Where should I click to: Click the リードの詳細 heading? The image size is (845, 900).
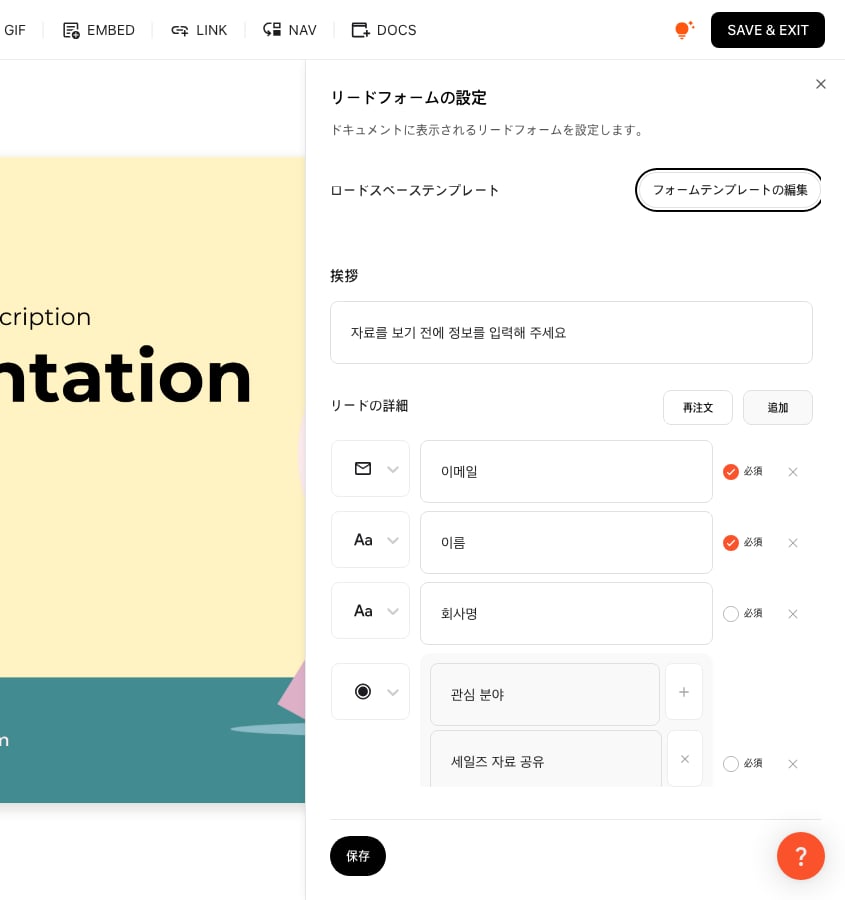click(369, 406)
